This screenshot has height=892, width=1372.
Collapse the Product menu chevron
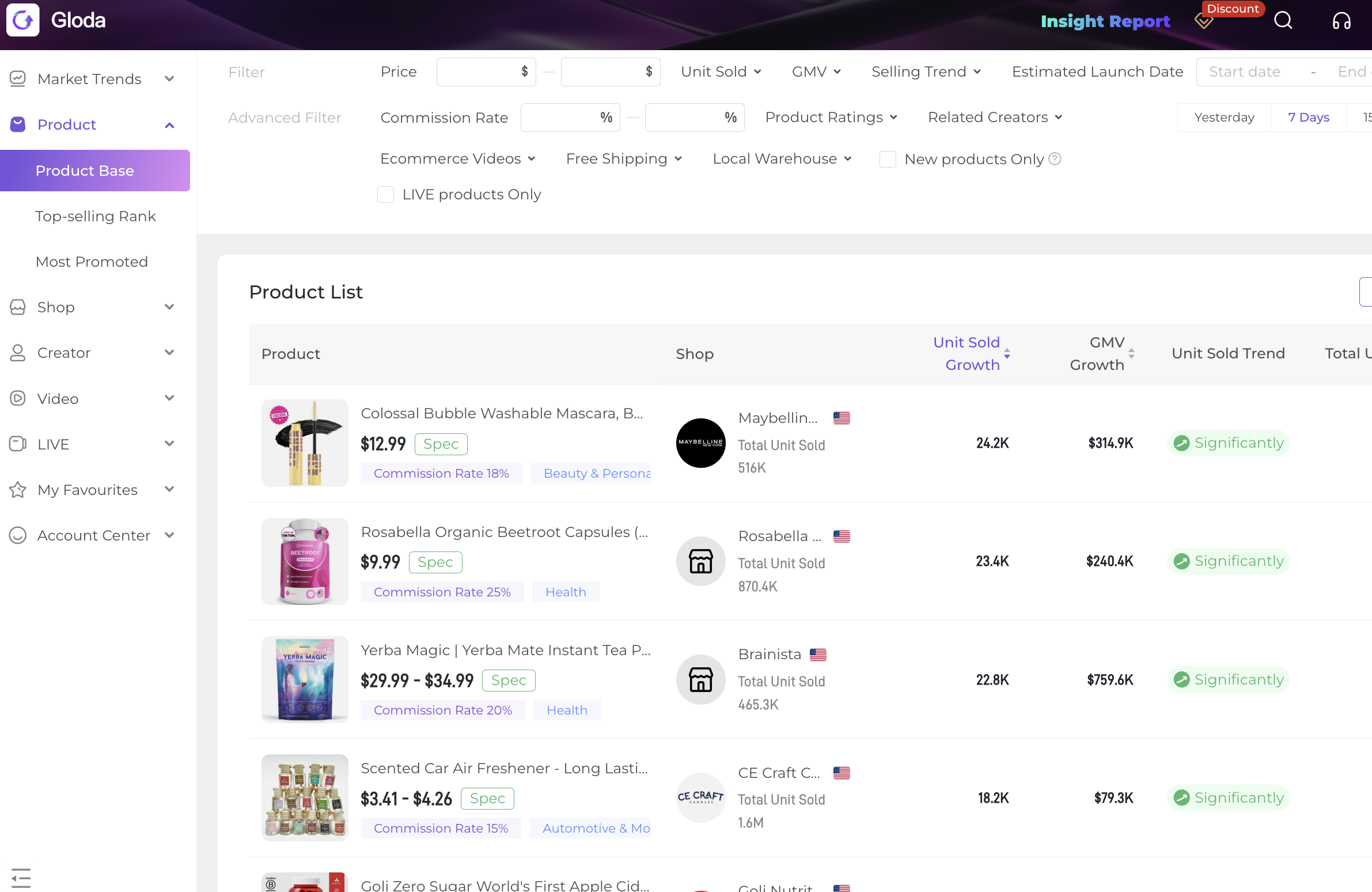[x=169, y=125]
